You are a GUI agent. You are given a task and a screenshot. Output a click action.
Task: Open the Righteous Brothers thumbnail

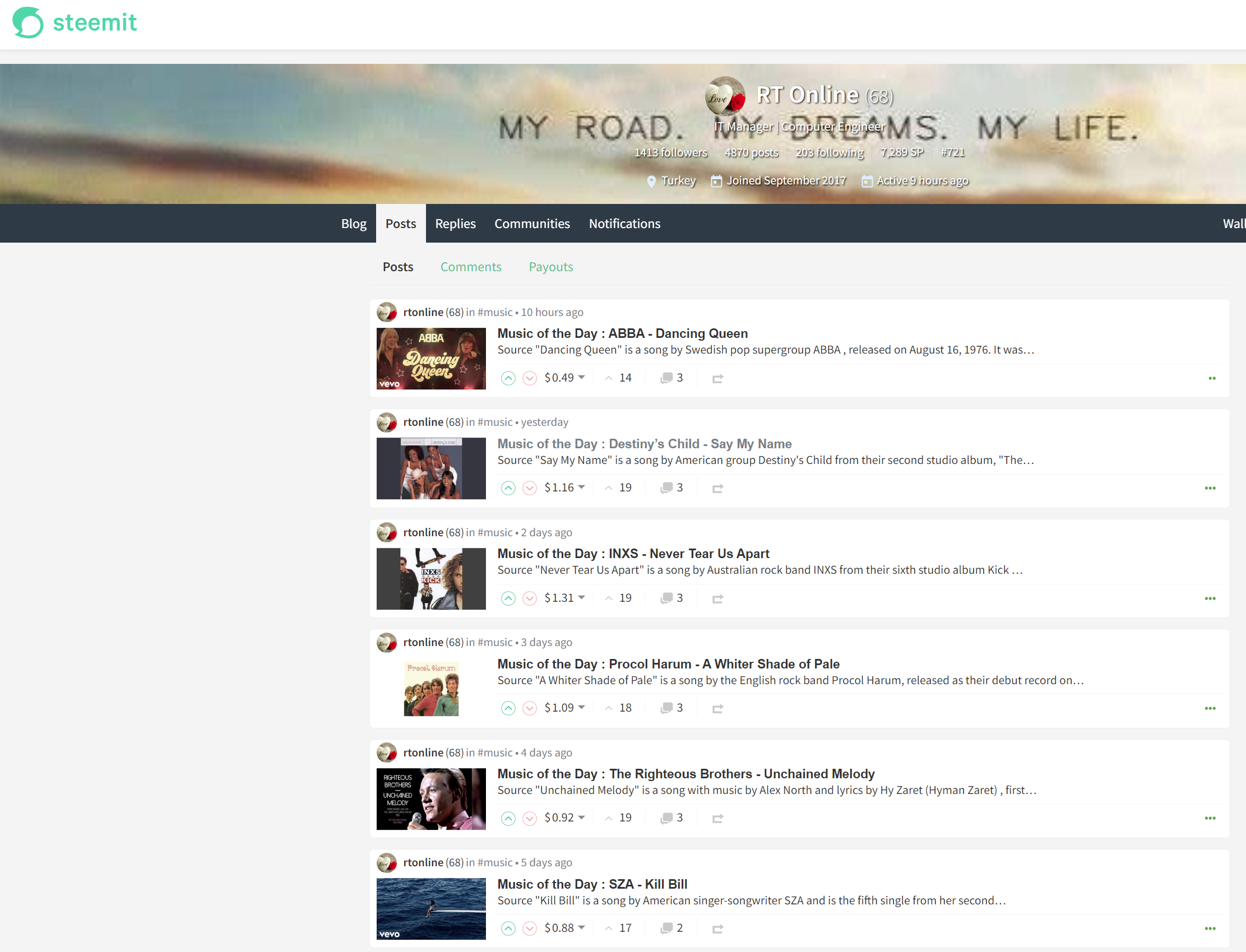[431, 799]
